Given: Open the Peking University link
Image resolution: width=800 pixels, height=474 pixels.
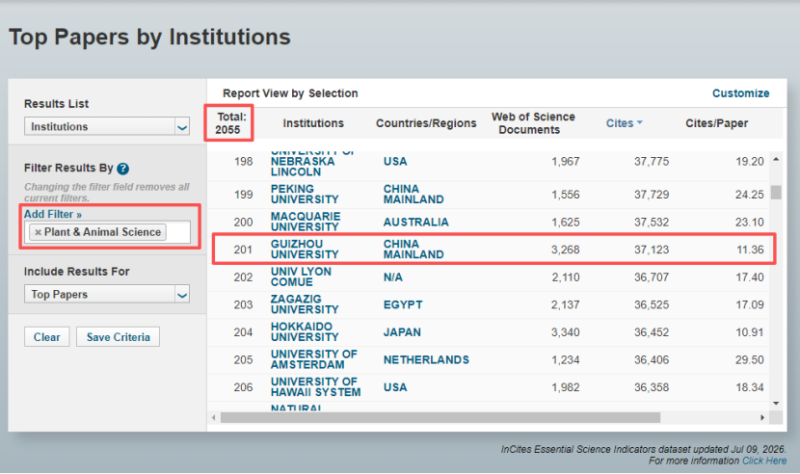Looking at the screenshot, I should pos(305,194).
